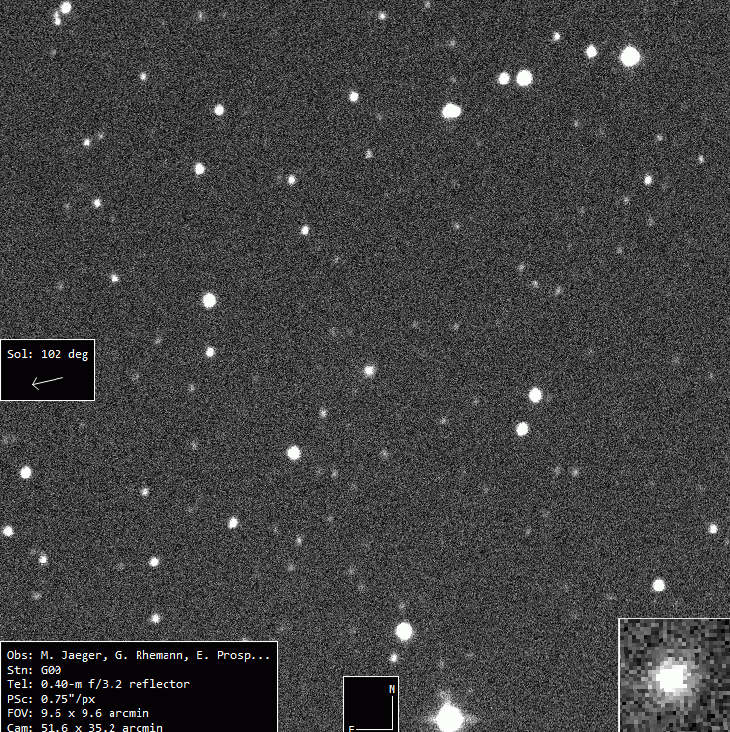Click the 'Stn: G00' station code
Viewport: 730px width, 732px height.
34,670
